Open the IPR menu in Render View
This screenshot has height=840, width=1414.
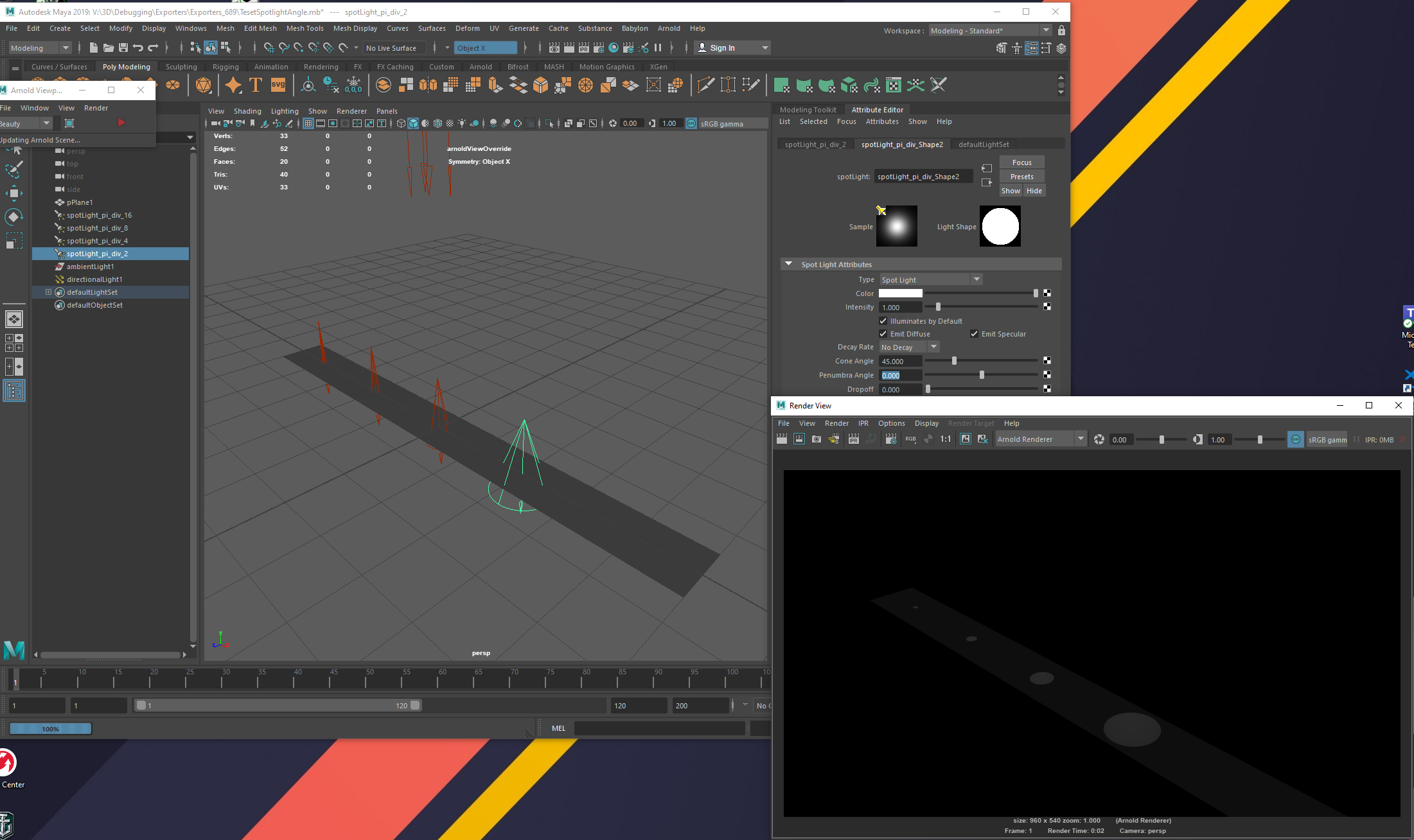click(863, 423)
